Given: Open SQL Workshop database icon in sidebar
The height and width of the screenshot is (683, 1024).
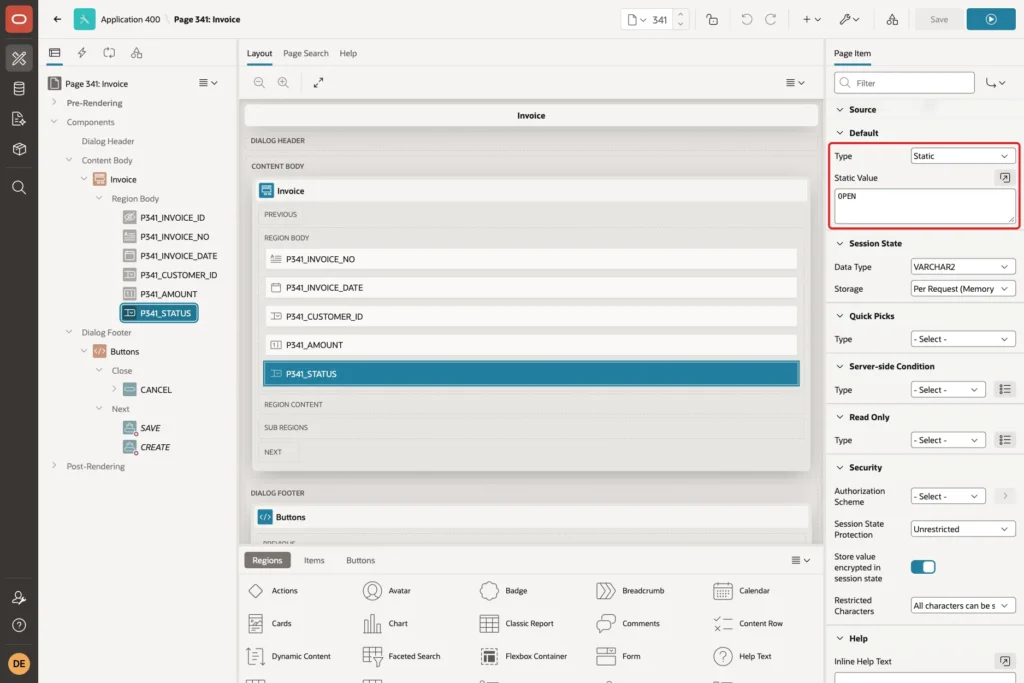Looking at the screenshot, I should tap(19, 89).
